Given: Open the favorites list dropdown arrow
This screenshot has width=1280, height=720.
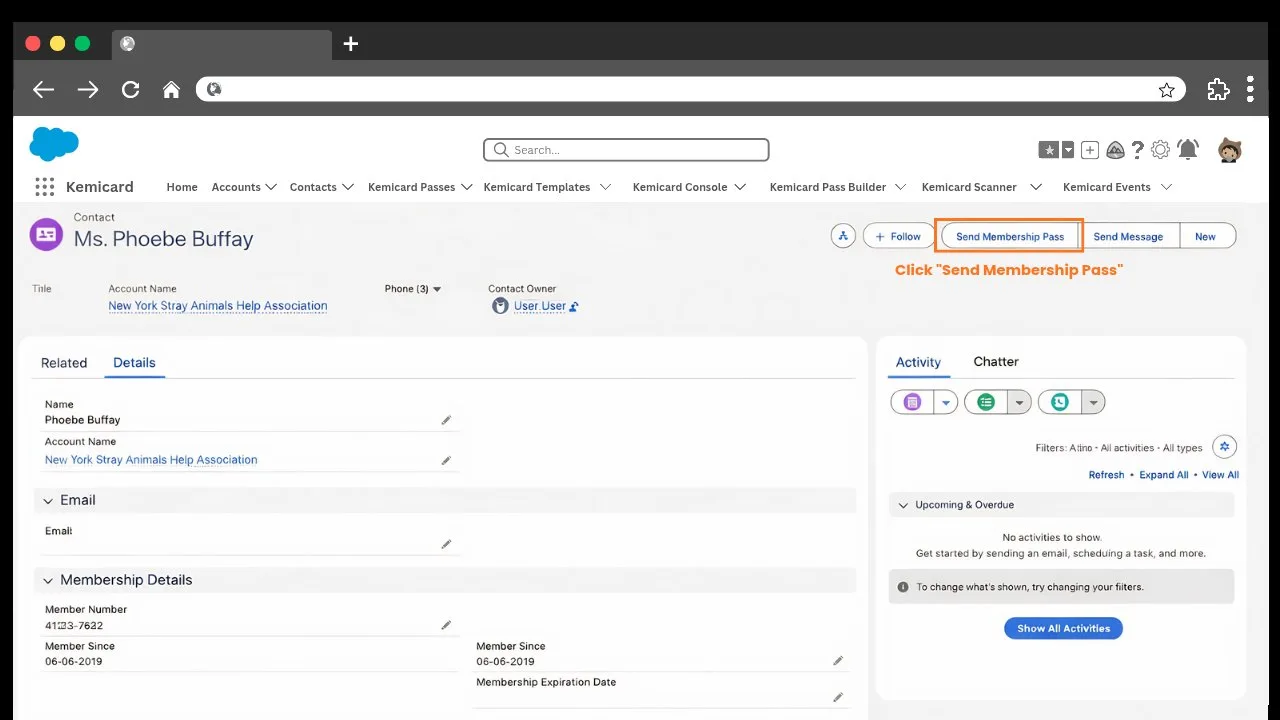Looking at the screenshot, I should pos(1067,150).
